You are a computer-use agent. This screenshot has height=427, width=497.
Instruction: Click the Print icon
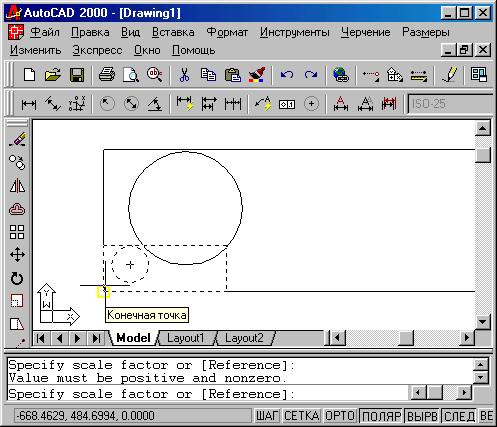tap(107, 75)
